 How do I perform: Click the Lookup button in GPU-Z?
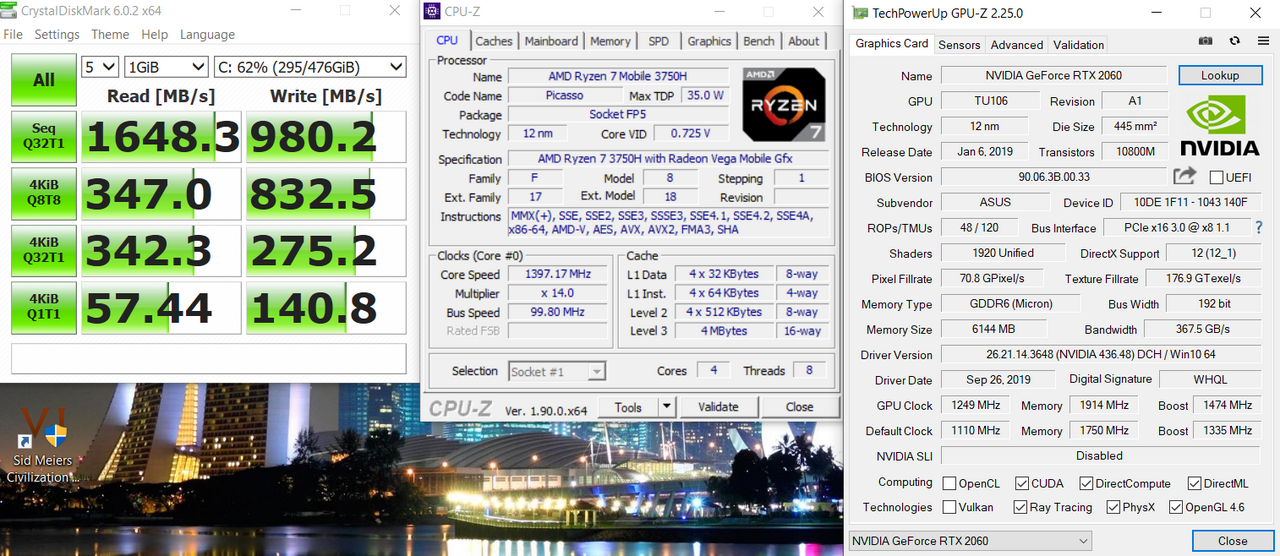click(1220, 75)
